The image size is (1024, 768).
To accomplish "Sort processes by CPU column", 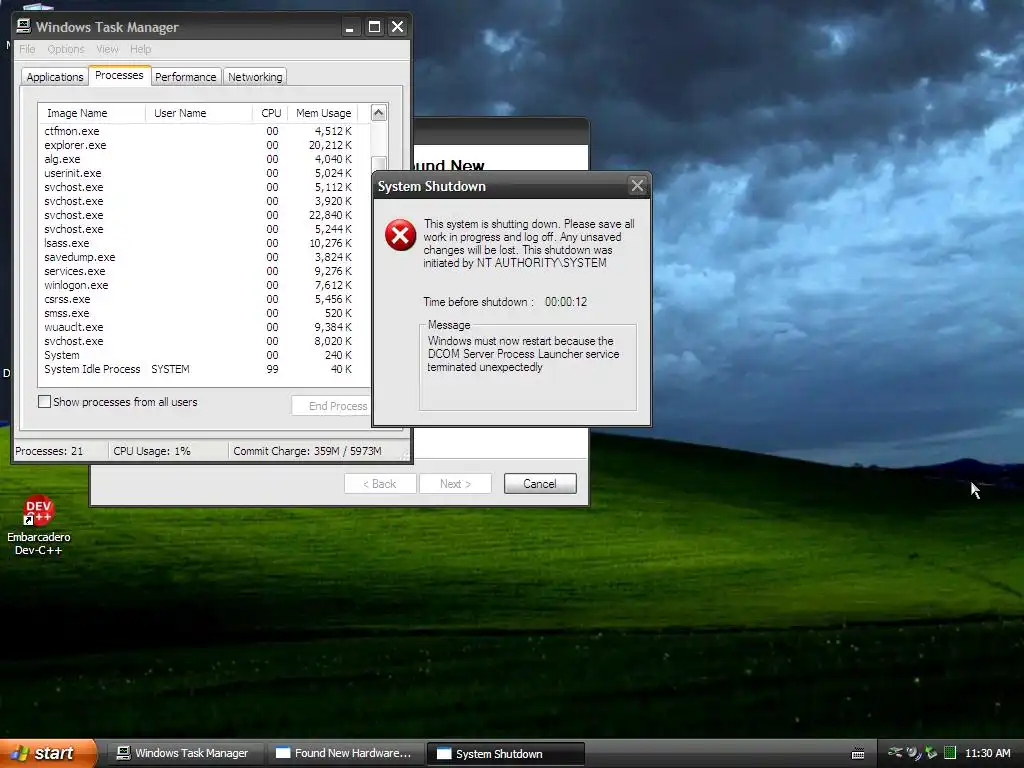I will (x=270, y=113).
